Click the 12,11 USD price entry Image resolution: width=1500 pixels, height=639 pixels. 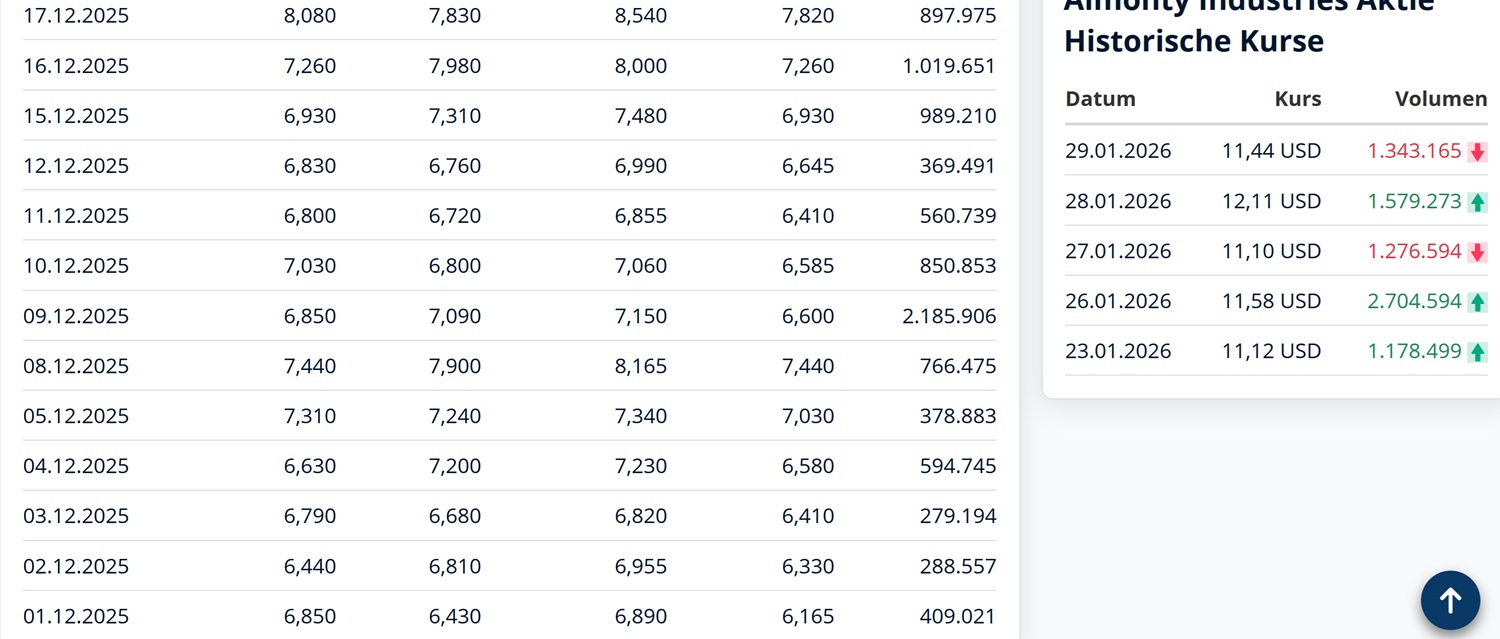pos(1271,201)
